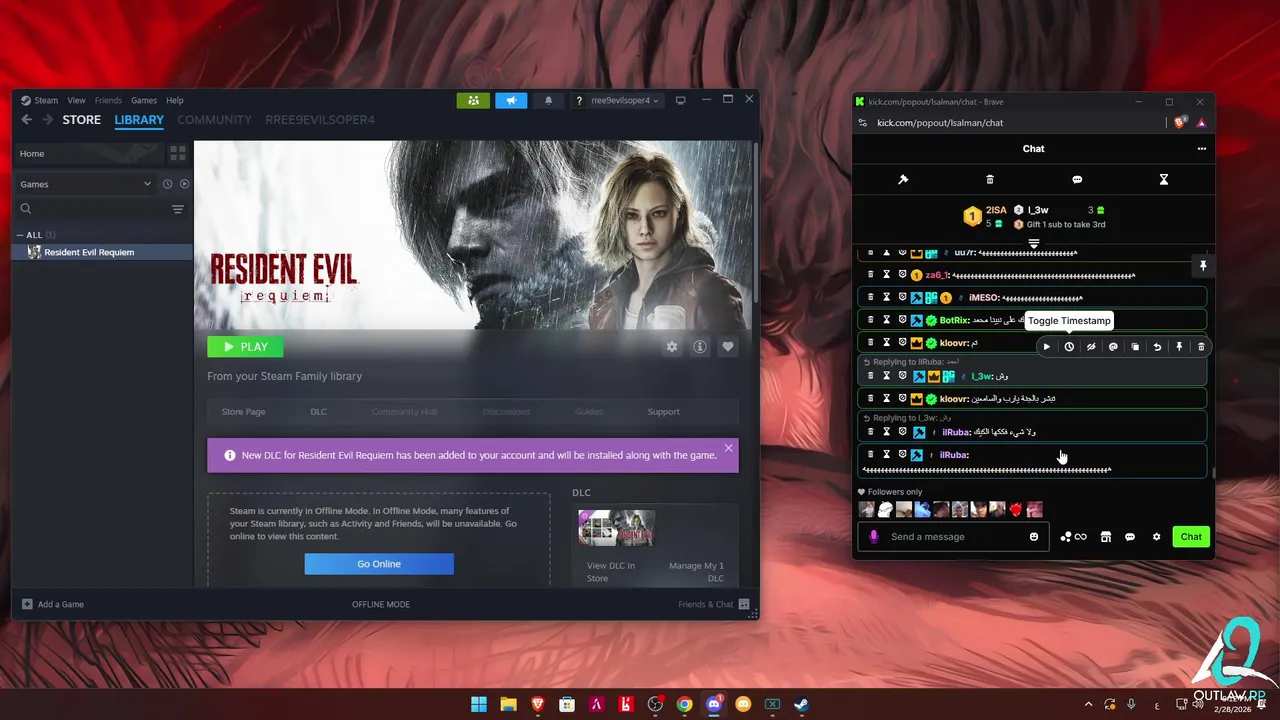Screen dimensions: 1280x720
Task: Click the Brave Rewards triangle icon
Action: (1201, 123)
